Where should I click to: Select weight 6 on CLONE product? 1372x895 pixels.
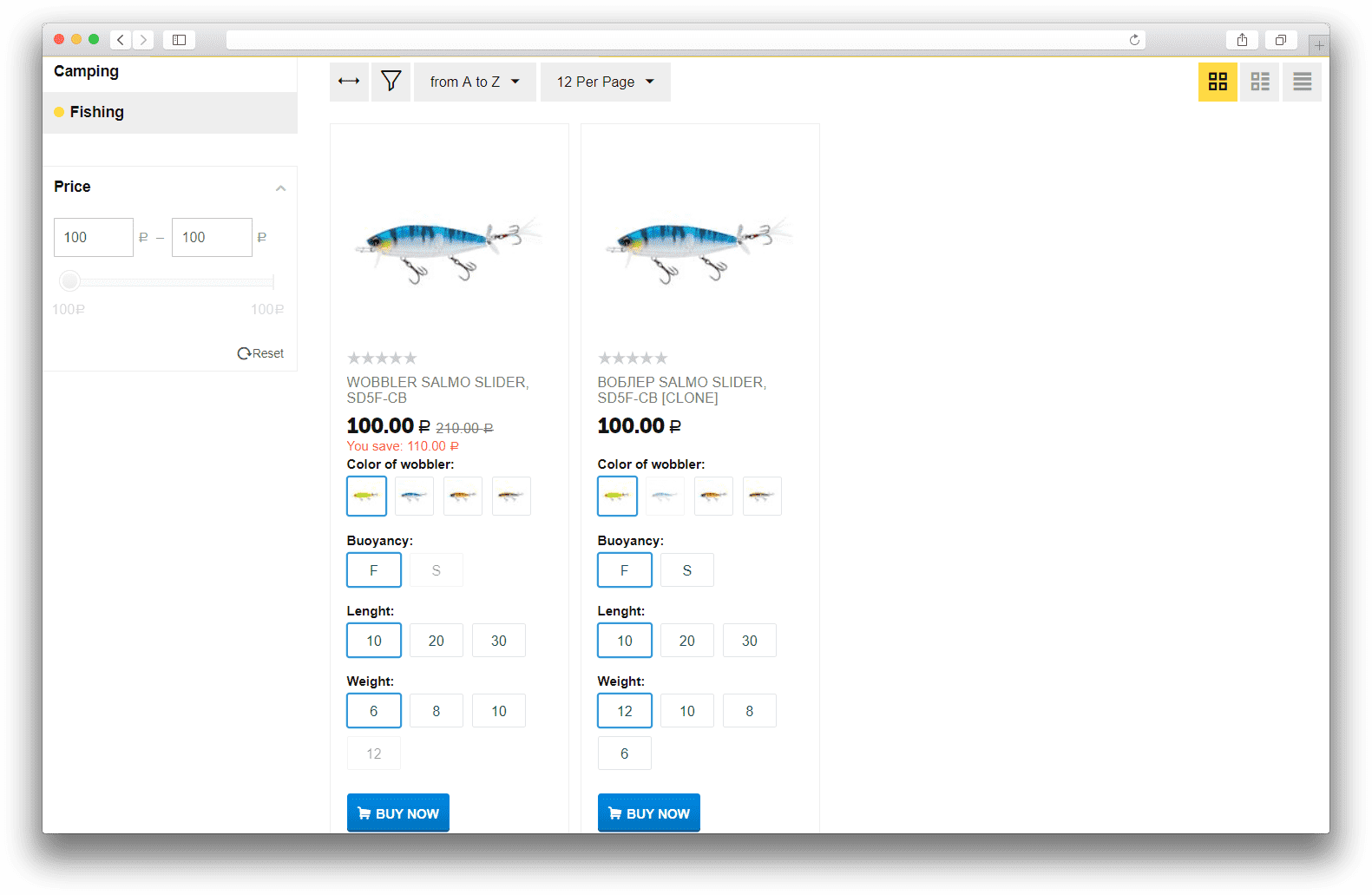(x=625, y=754)
